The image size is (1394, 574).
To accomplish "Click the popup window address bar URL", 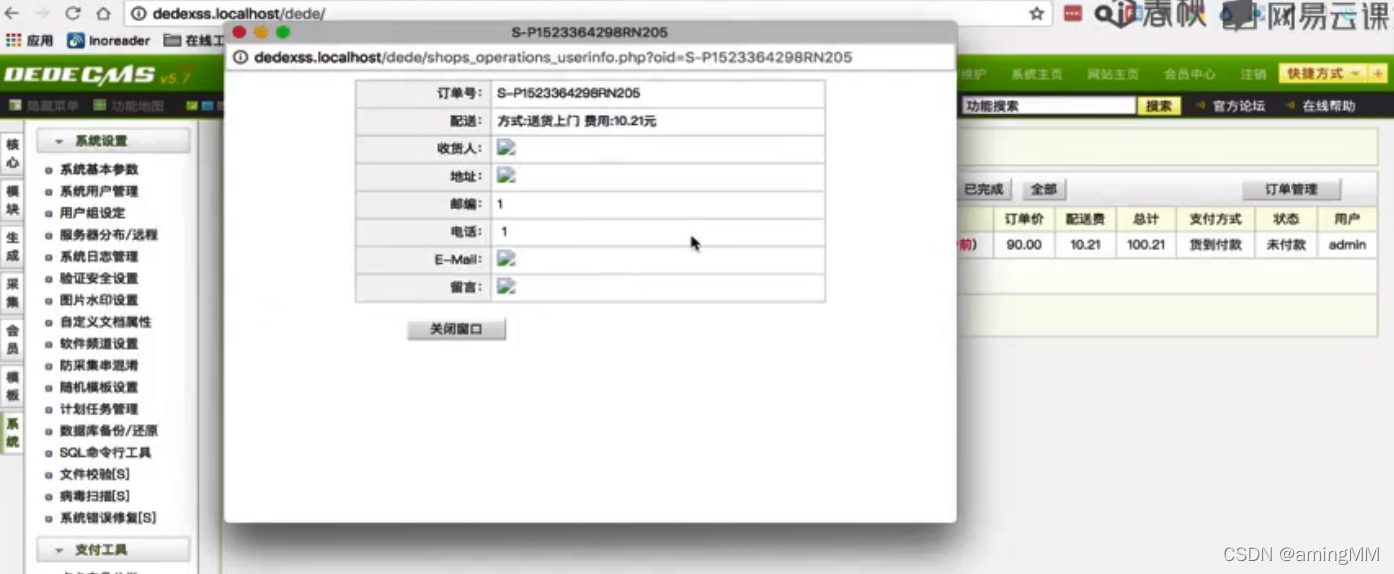I will click(553, 58).
